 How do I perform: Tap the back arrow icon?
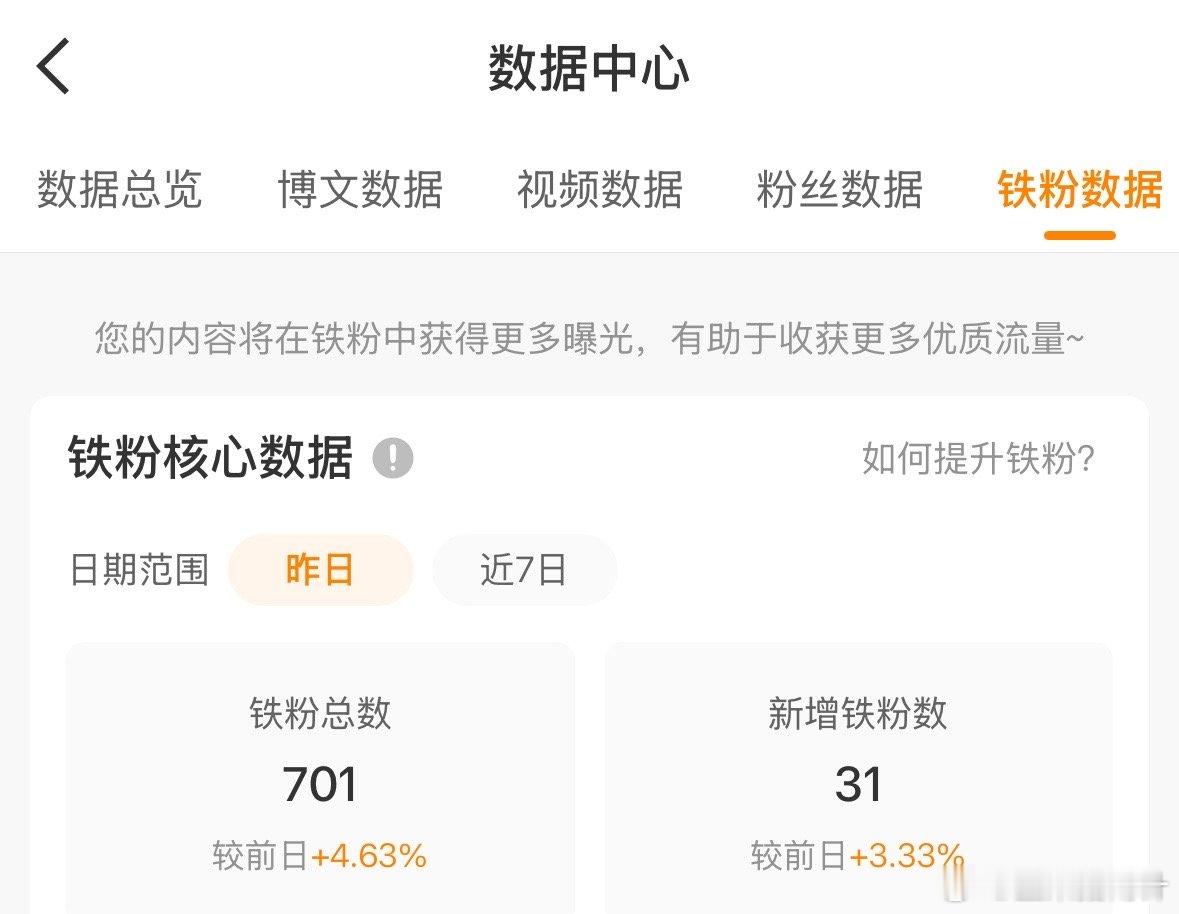(52, 66)
